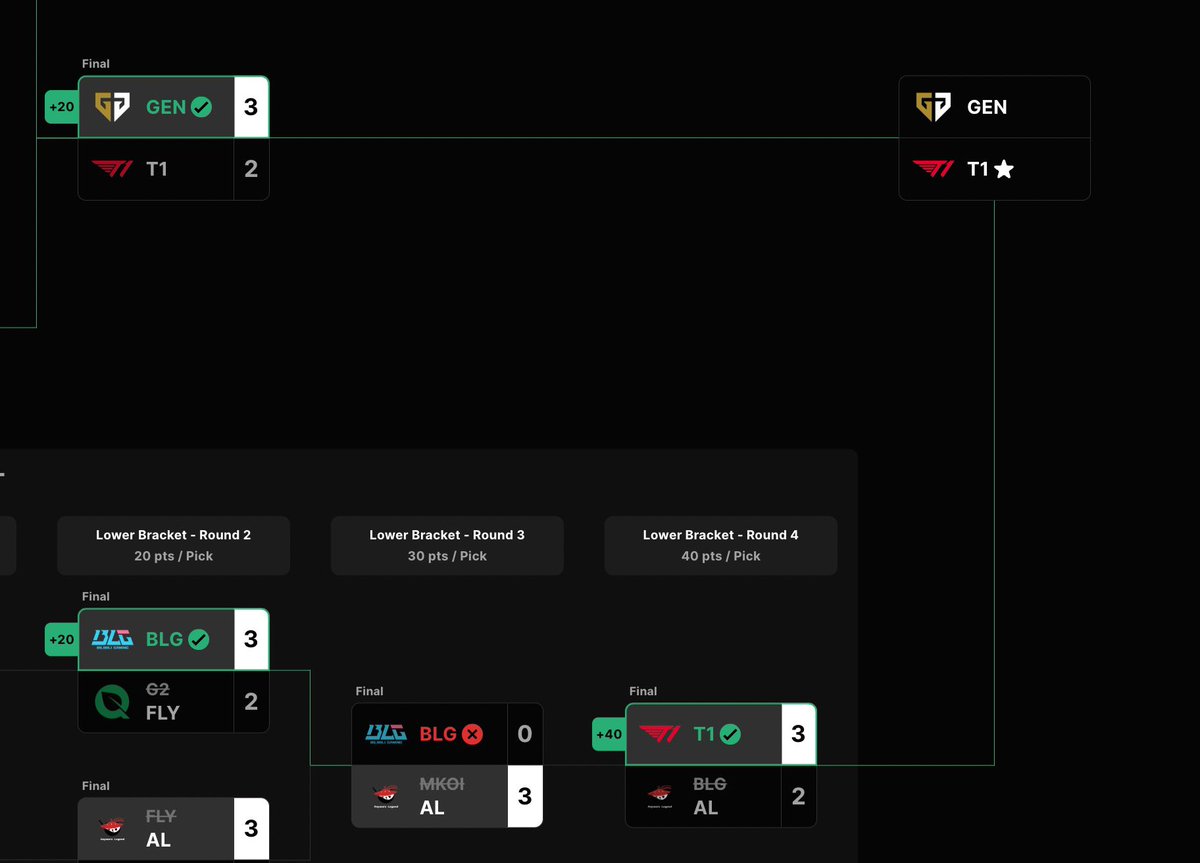Click AL's score of 2 in Round 4
The height and width of the screenshot is (863, 1200).
point(798,796)
